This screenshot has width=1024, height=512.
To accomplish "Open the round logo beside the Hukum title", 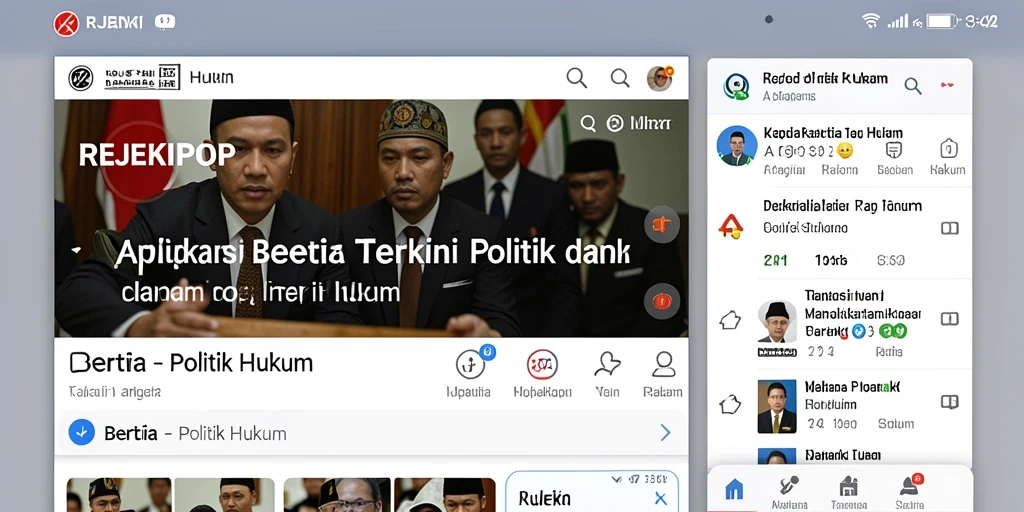I will [x=81, y=78].
